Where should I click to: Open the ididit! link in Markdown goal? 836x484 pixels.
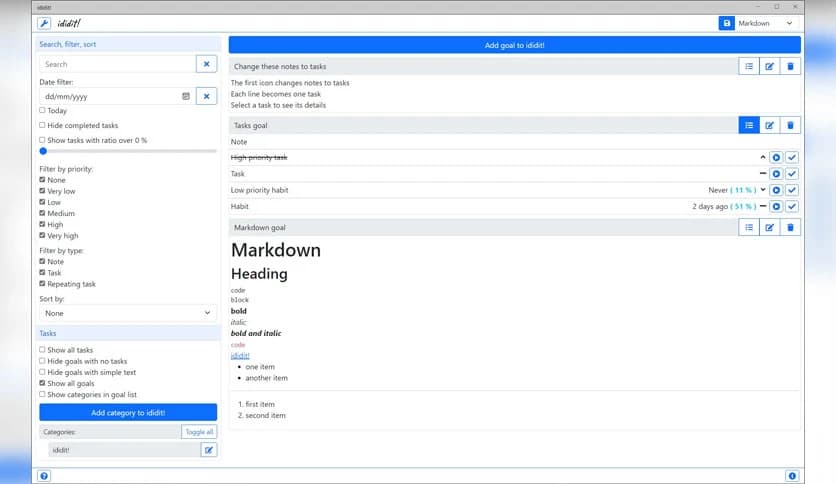pos(240,356)
